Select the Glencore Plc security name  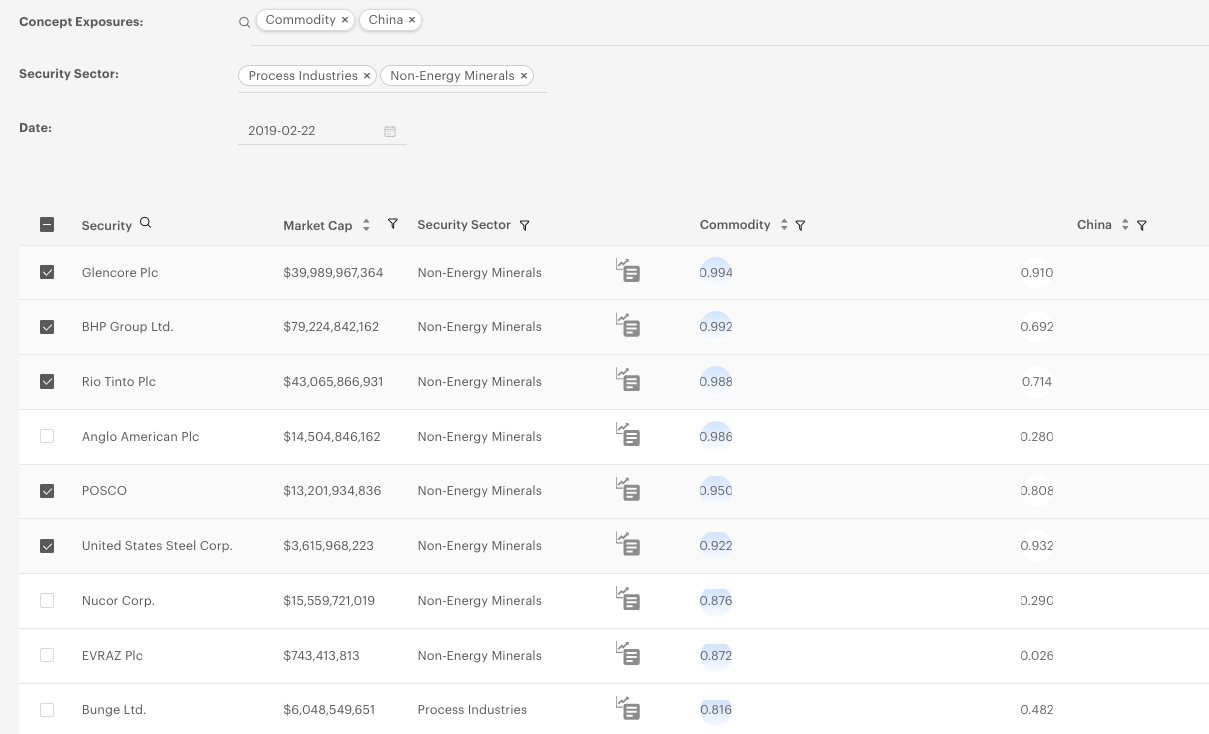(x=120, y=272)
